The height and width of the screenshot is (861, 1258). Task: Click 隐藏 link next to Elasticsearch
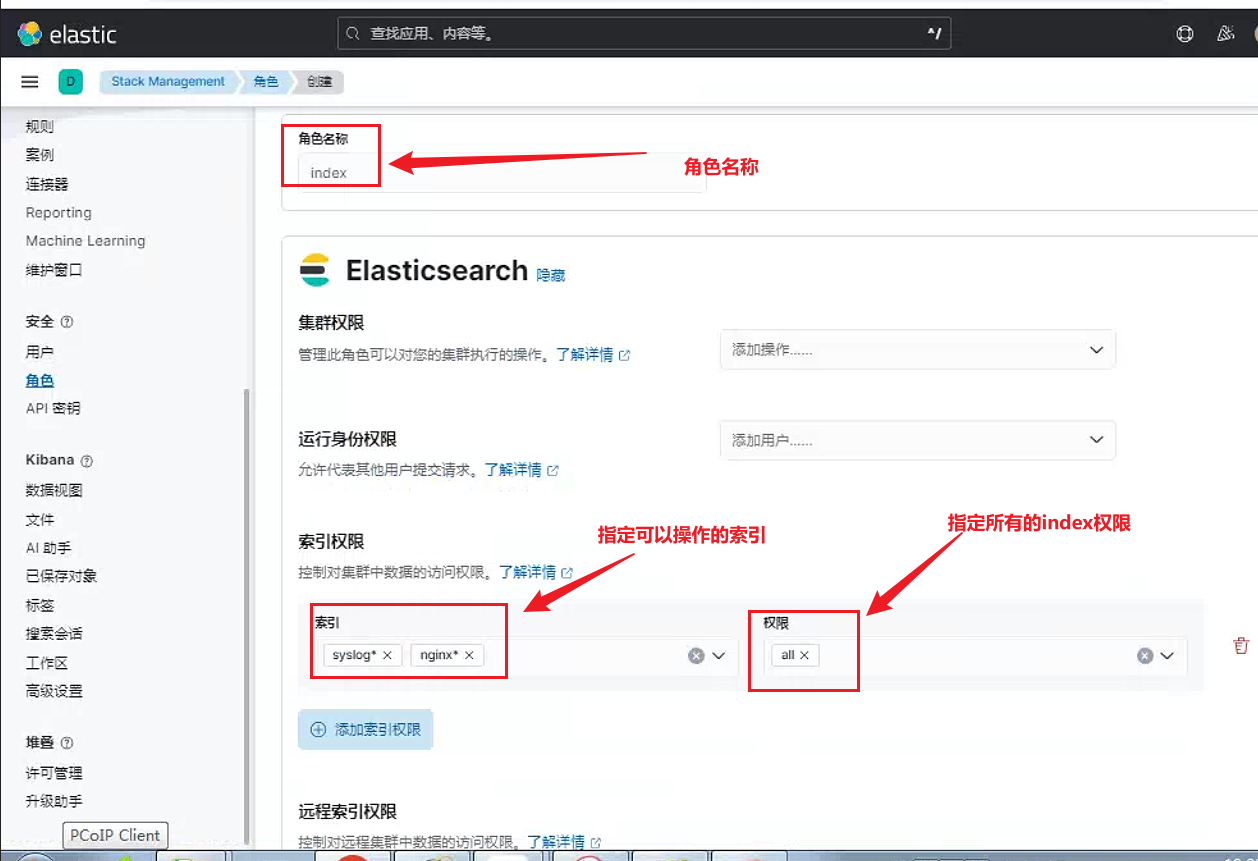tap(551, 275)
